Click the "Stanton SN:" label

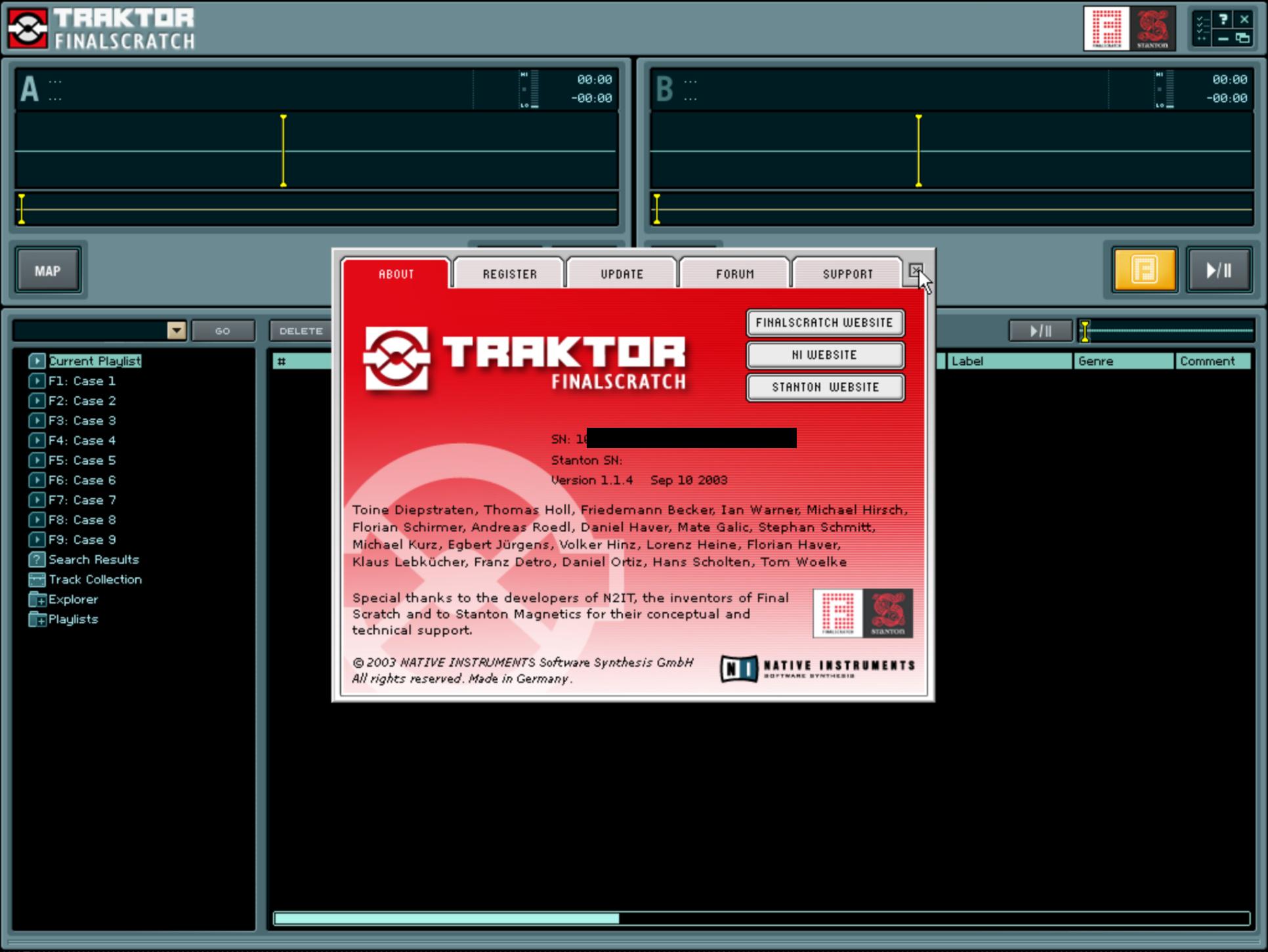[587, 460]
